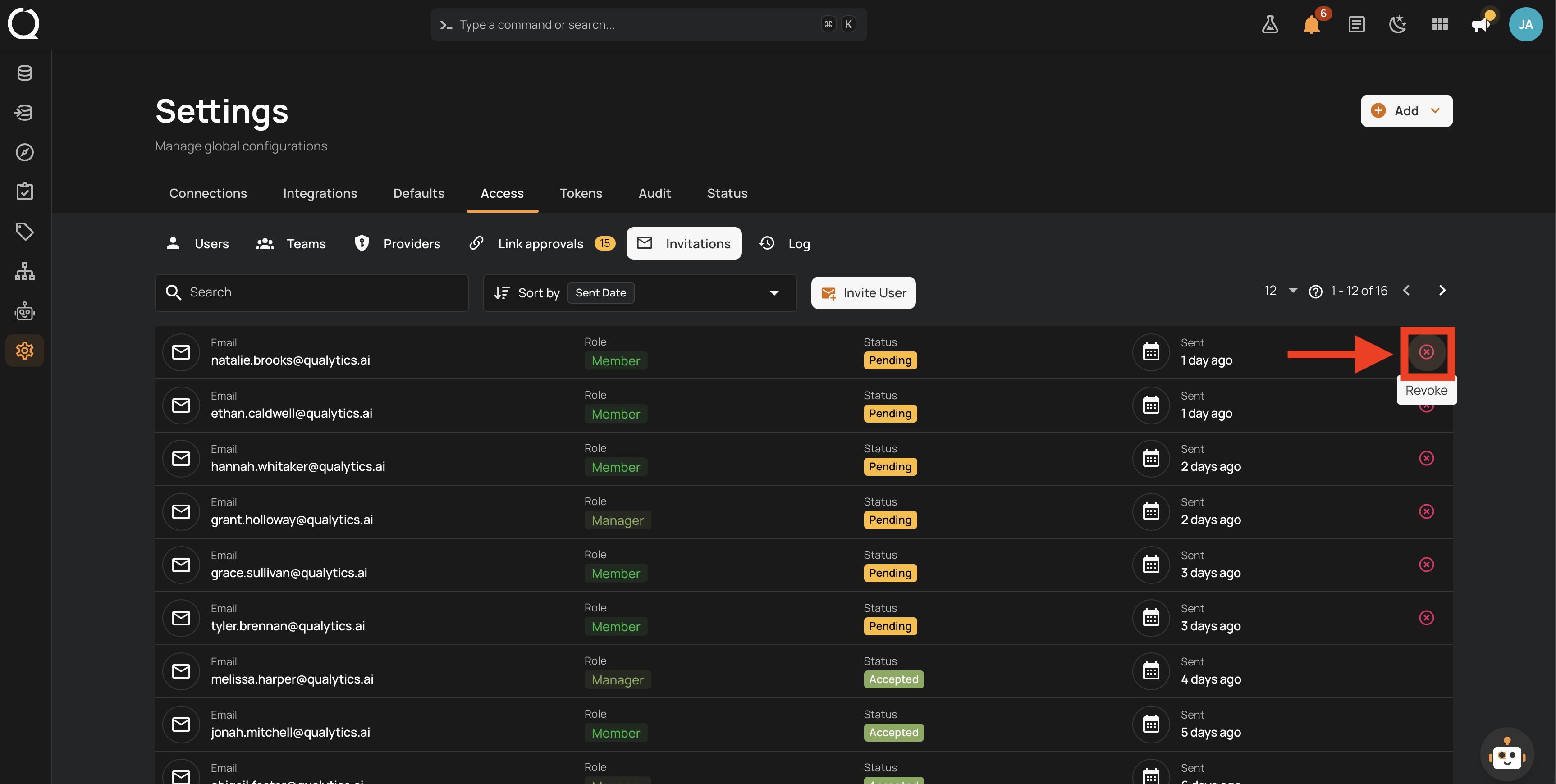Open notifications bell with 6 badge
The image size is (1556, 784).
[x=1311, y=24]
